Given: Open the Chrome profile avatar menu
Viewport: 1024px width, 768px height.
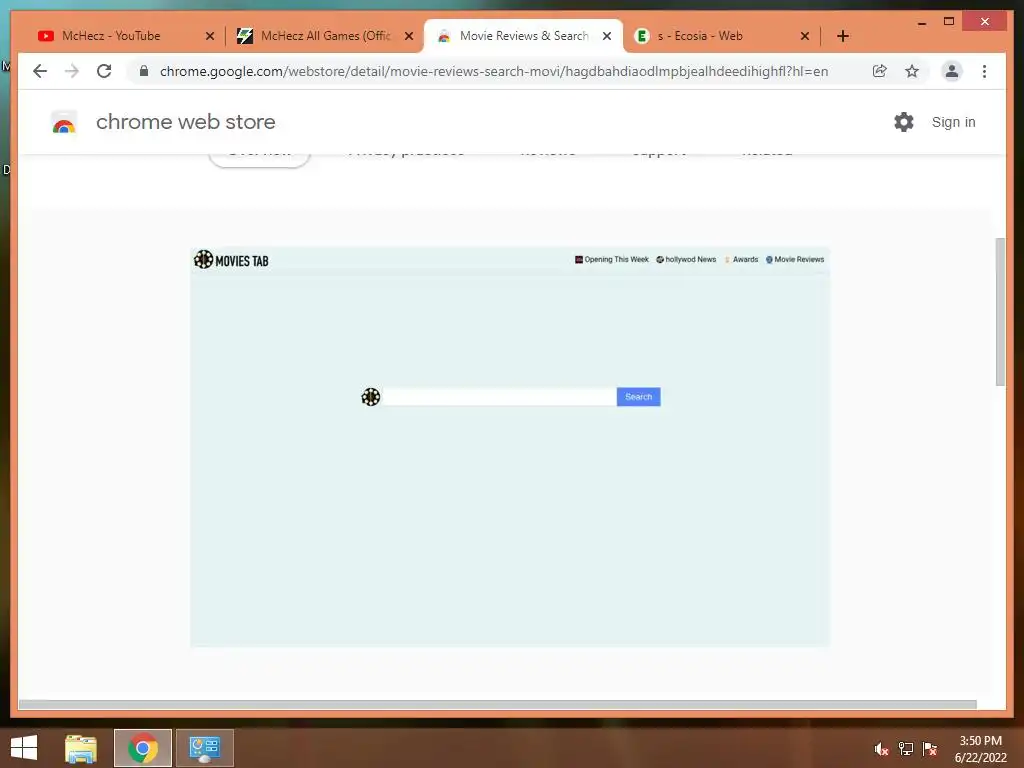Looking at the screenshot, I should 952,71.
